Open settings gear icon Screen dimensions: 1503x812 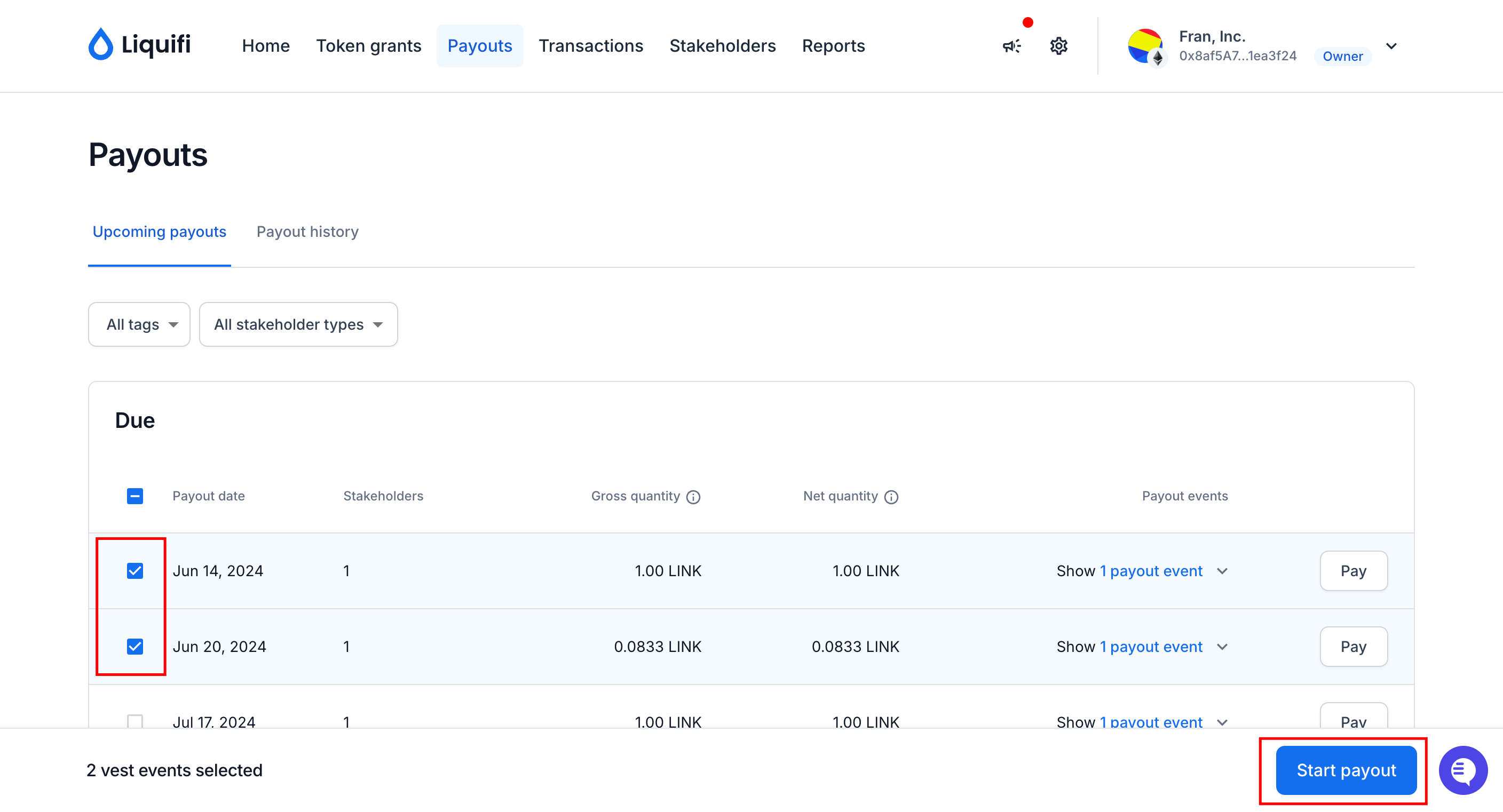pos(1058,46)
